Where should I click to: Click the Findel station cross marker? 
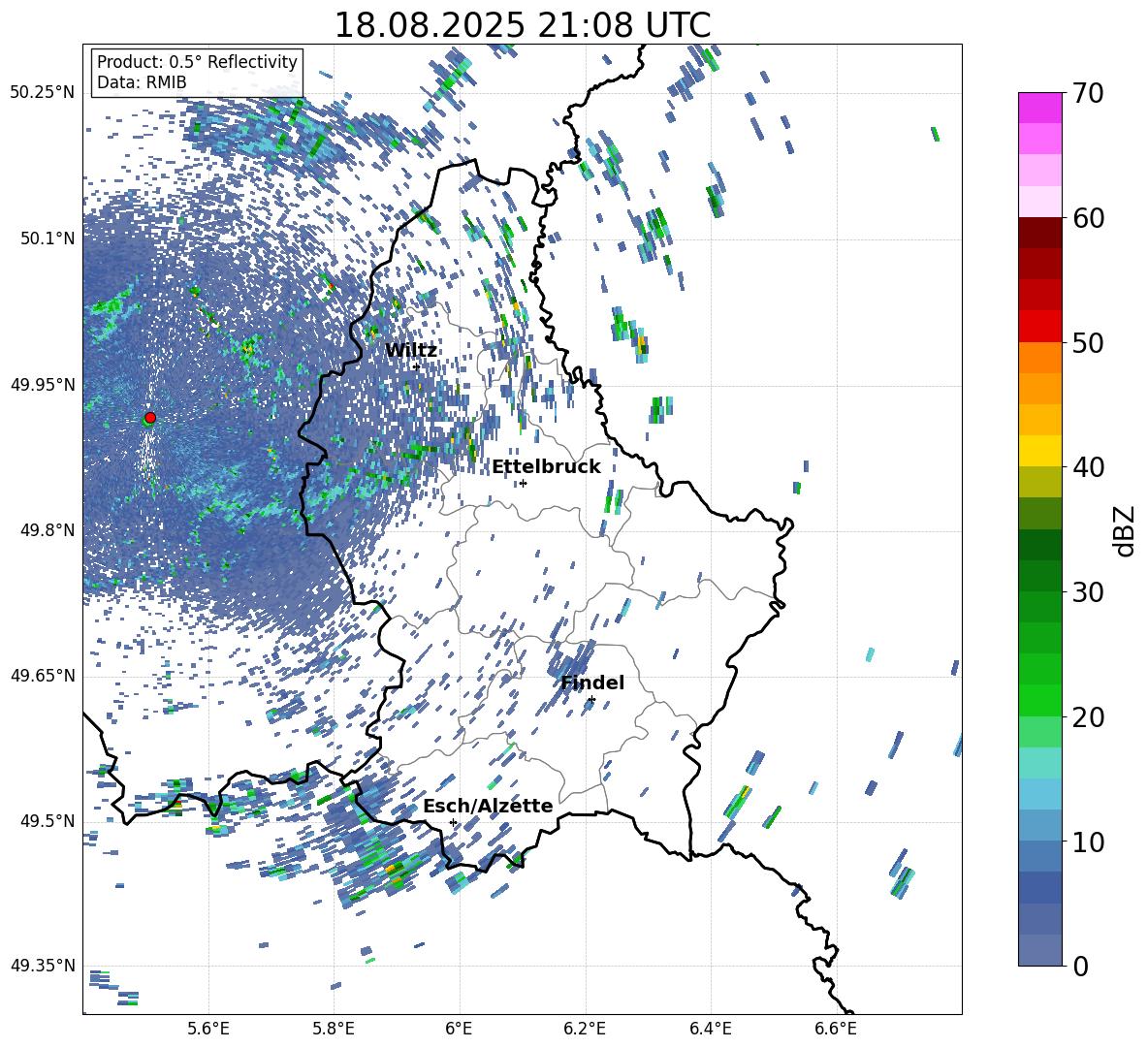pyautogui.click(x=591, y=700)
